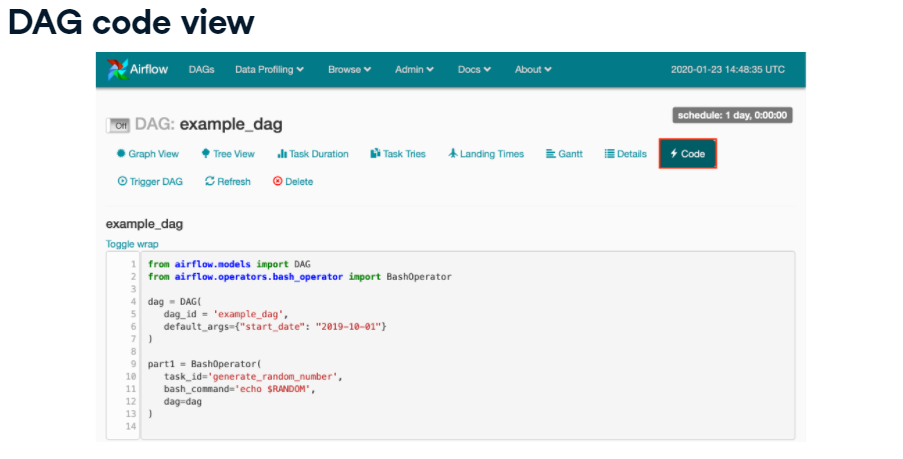Click the Details list icon
This screenshot has width=903, height=459.
click(609, 154)
